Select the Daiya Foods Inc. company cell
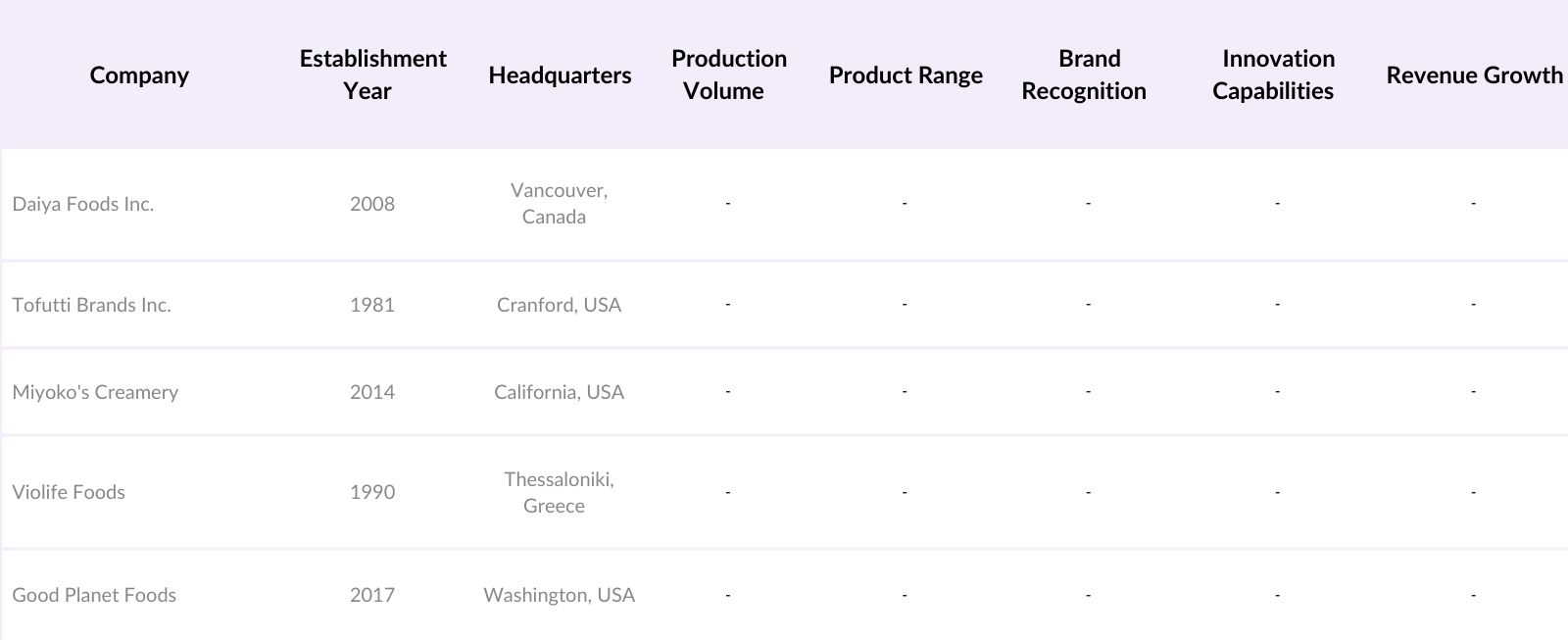Viewport: 1568px width, 640px height. (83, 204)
